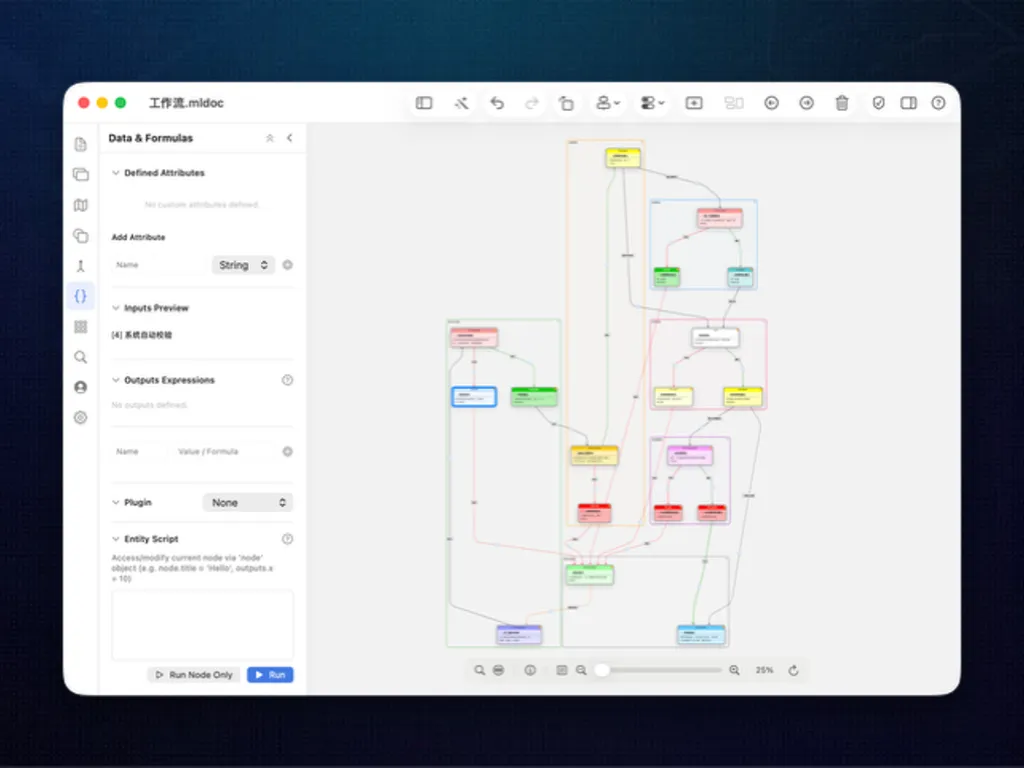Open the node layout options dropdown
Viewport: 1024px width, 768px height.
coord(652,103)
